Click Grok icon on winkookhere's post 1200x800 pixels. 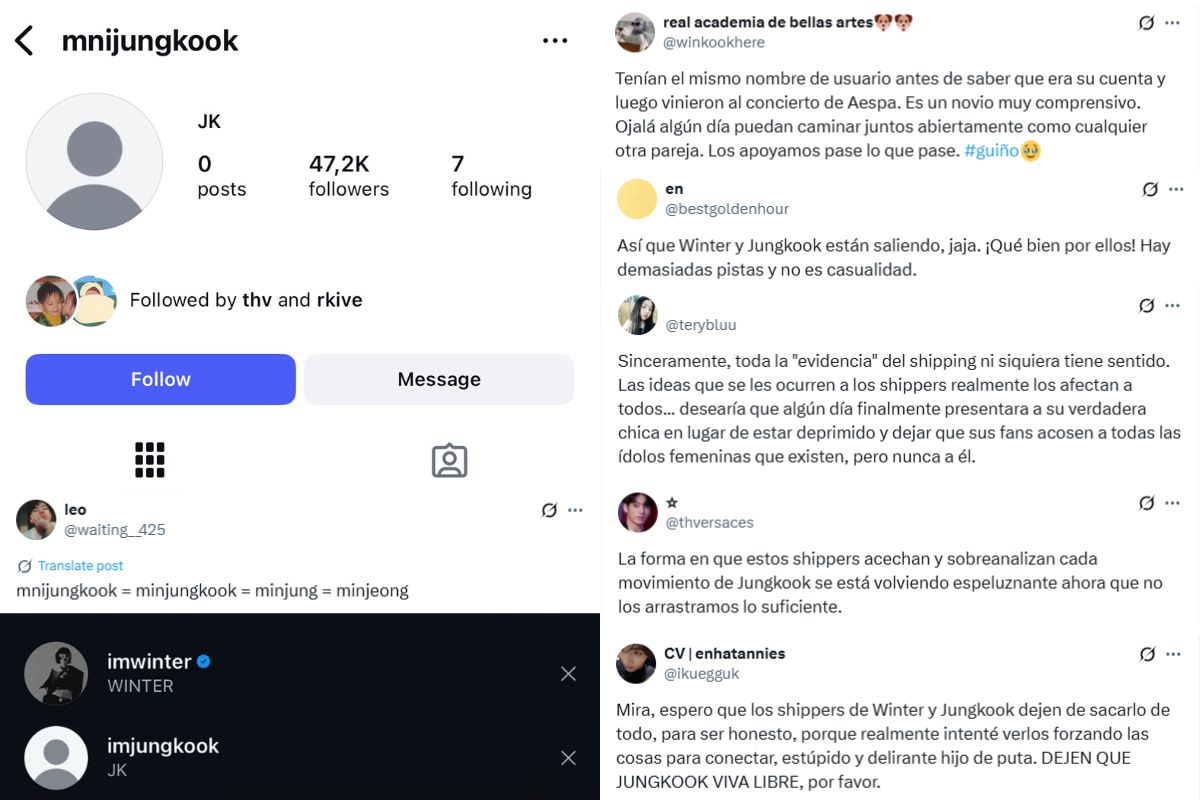click(1147, 23)
